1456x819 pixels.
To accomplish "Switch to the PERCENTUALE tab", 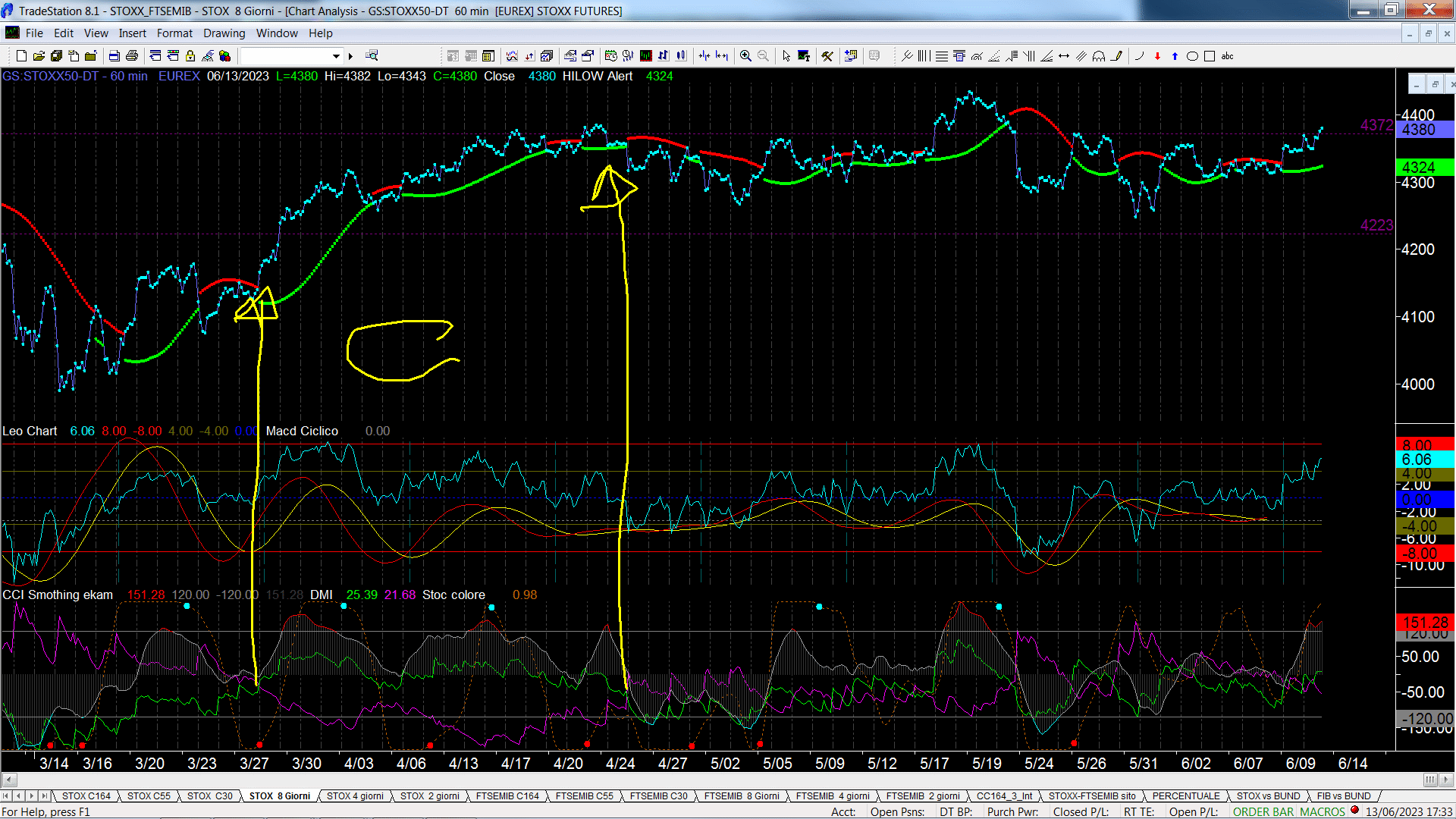I will point(1186,796).
